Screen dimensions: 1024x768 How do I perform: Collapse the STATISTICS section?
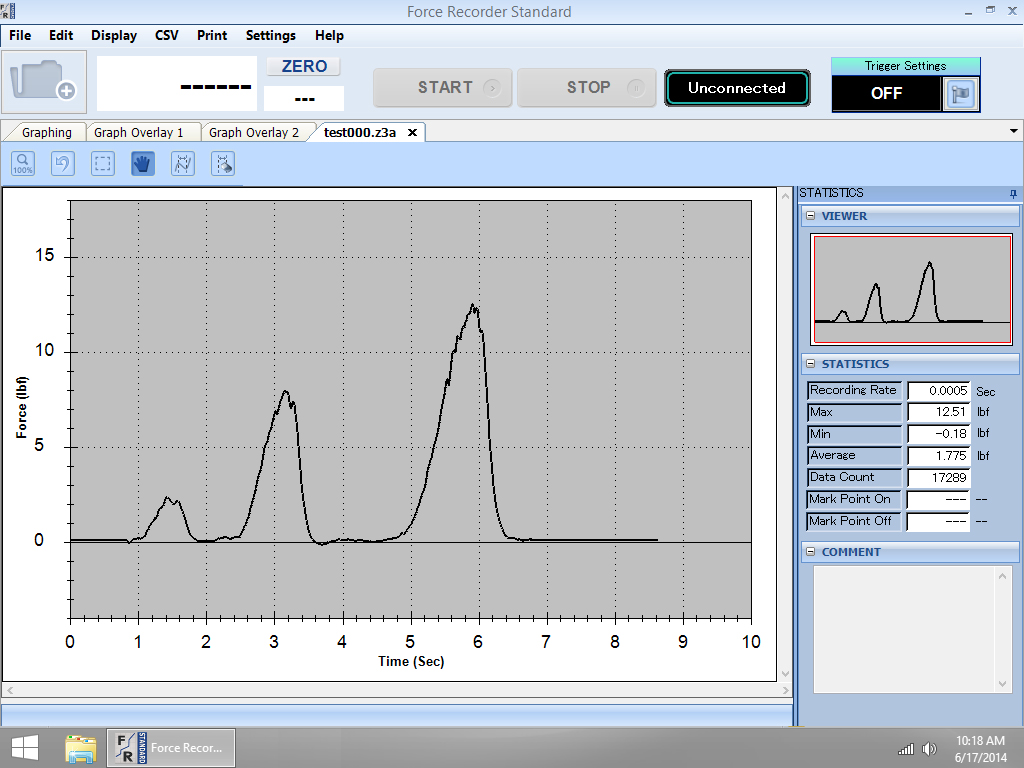tap(810, 364)
